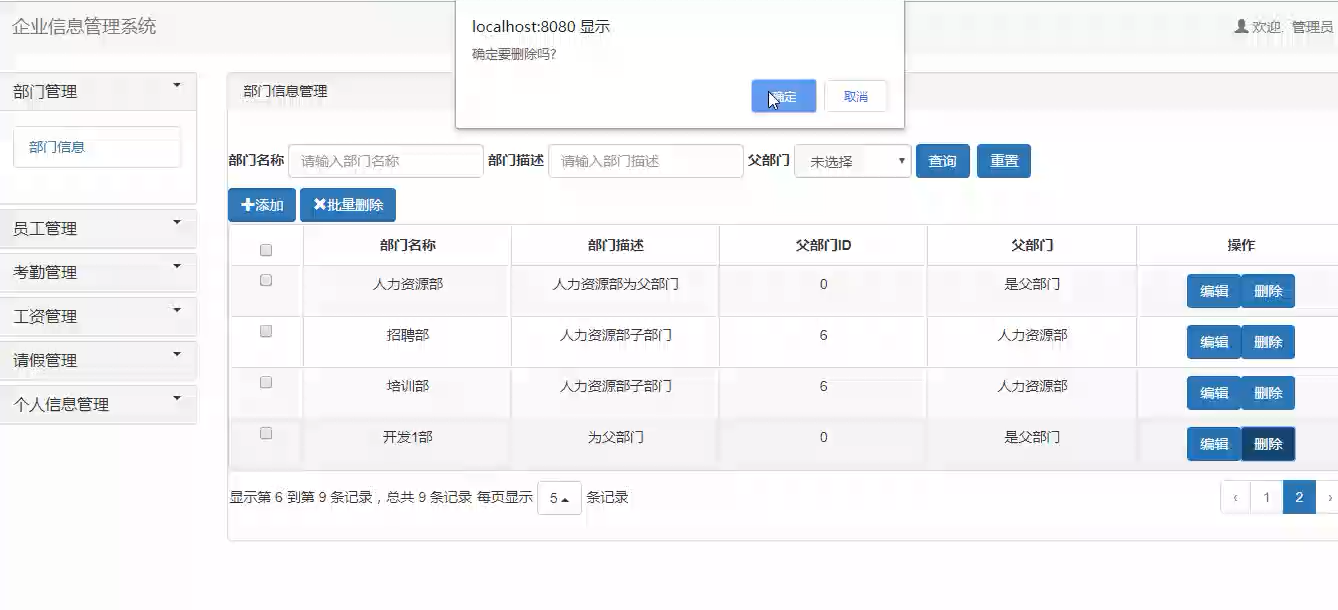The height and width of the screenshot is (610, 1338).
Task: Delete the 培训部 row
Action: coord(1268,393)
